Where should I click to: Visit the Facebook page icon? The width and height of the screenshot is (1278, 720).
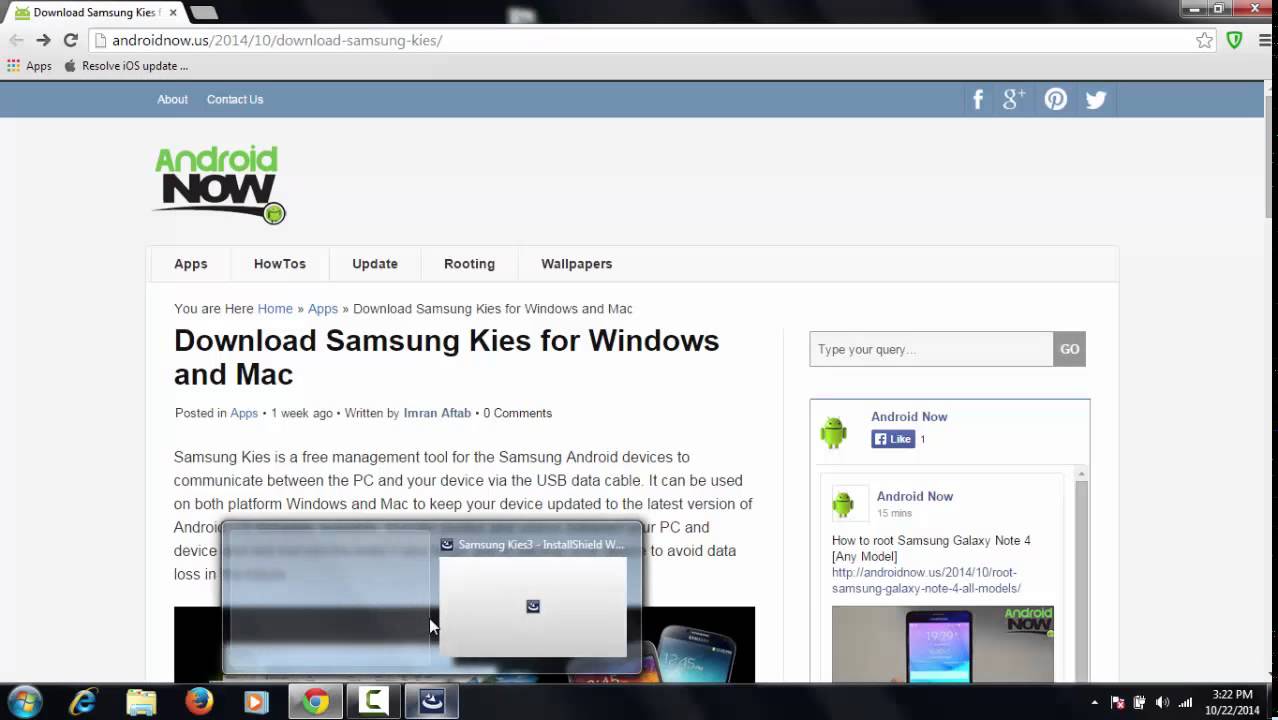coord(978,99)
